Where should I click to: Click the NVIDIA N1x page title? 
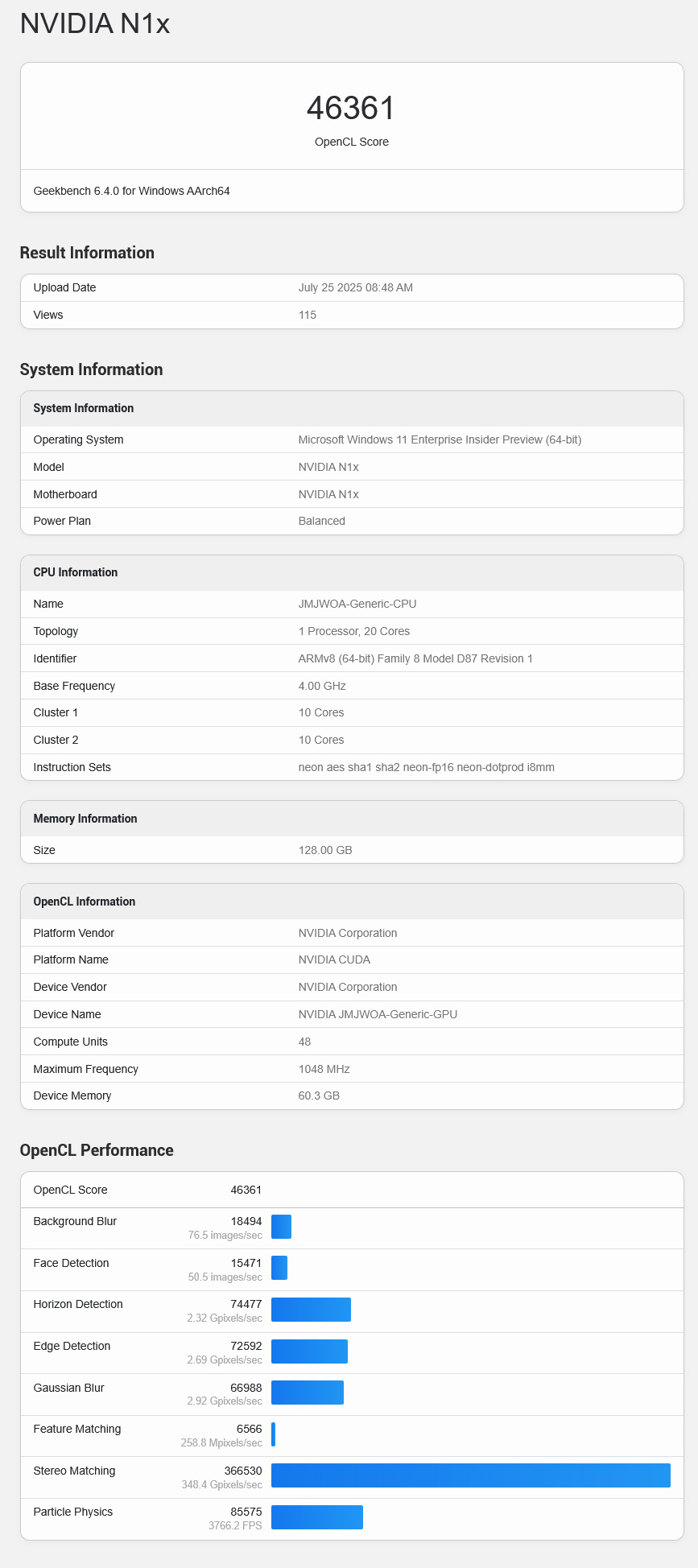point(95,23)
